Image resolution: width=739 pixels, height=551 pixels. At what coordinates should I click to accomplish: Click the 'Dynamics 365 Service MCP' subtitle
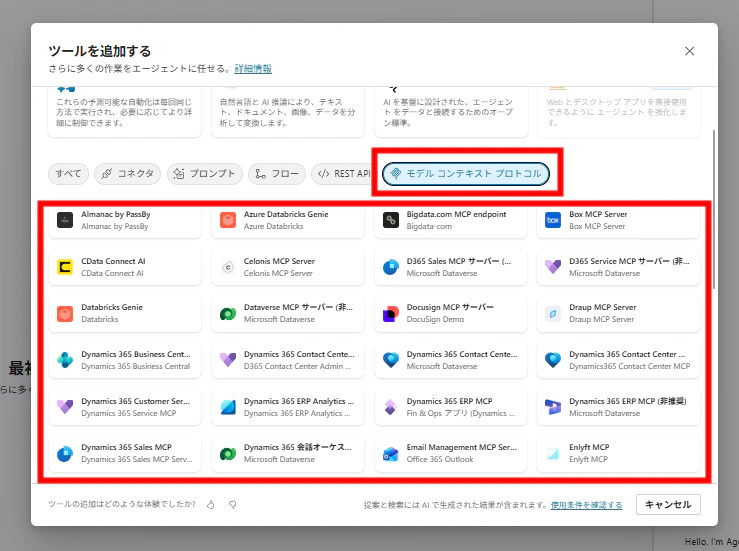(129, 413)
